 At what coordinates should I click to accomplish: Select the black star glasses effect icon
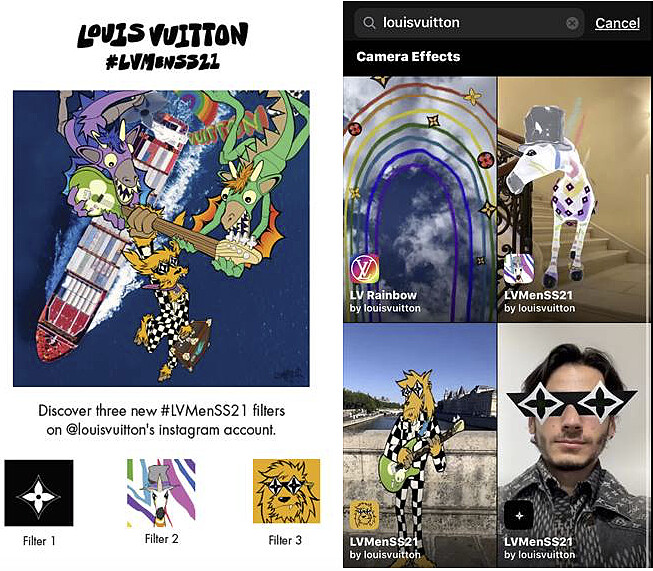[519, 515]
